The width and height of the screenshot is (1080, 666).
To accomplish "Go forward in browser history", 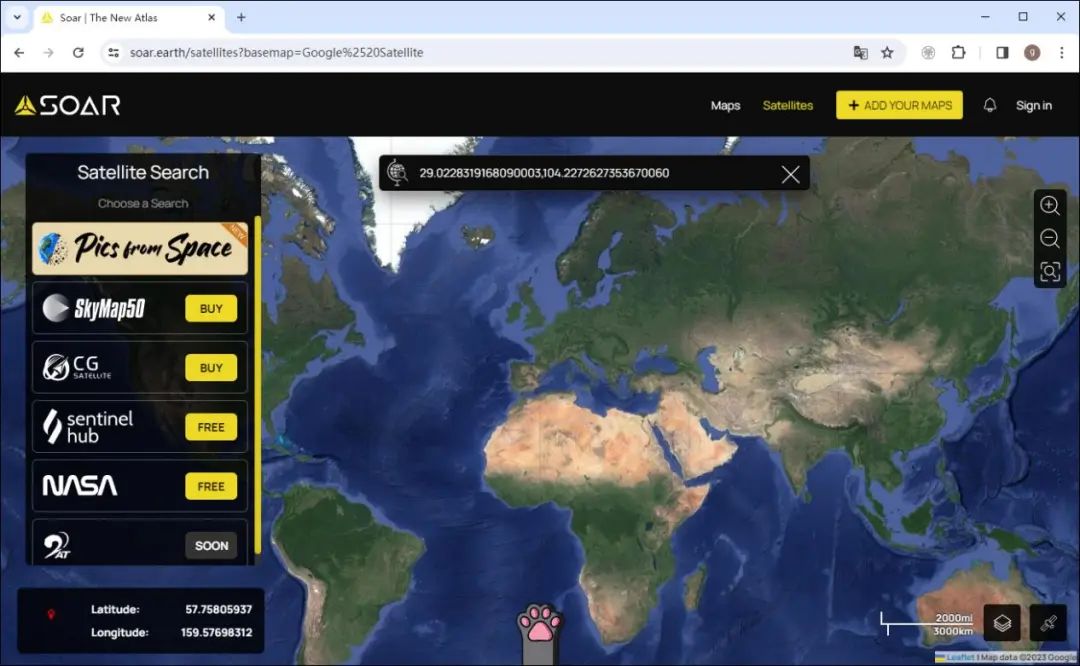I will [48, 52].
